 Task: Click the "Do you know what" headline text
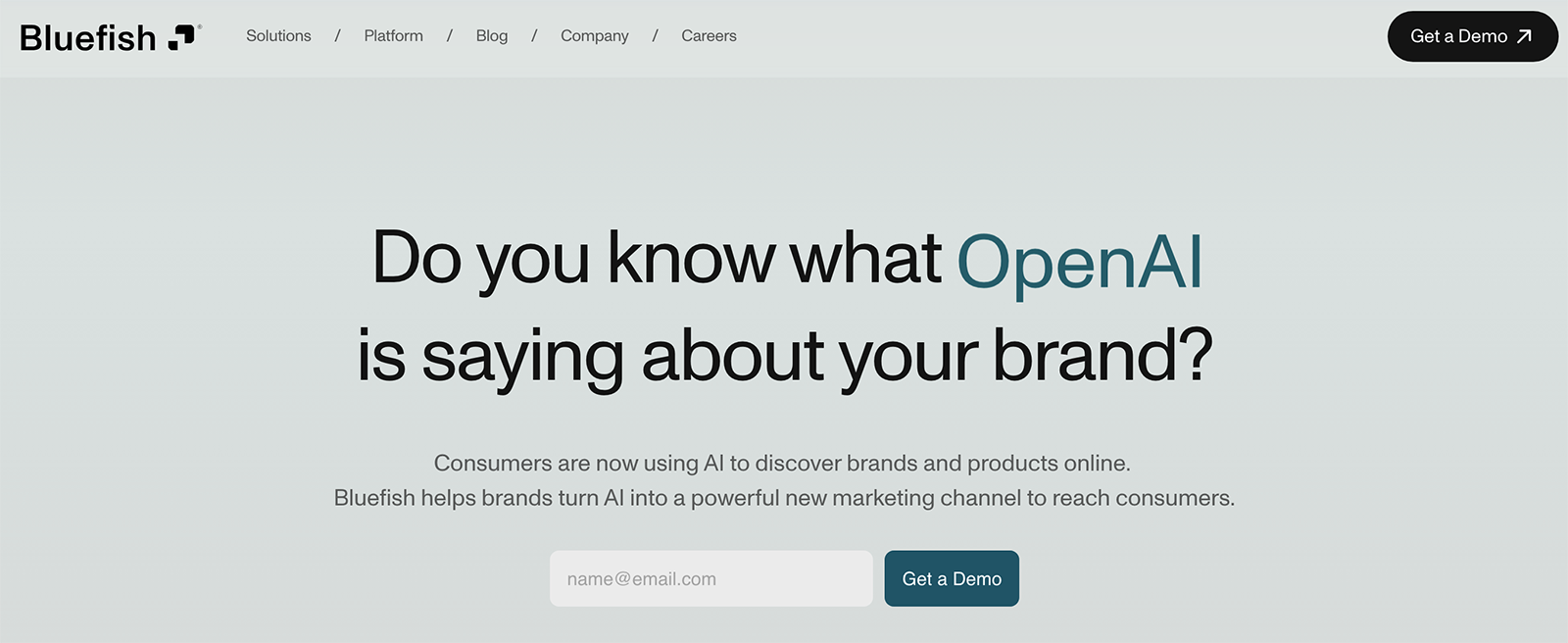(657, 259)
